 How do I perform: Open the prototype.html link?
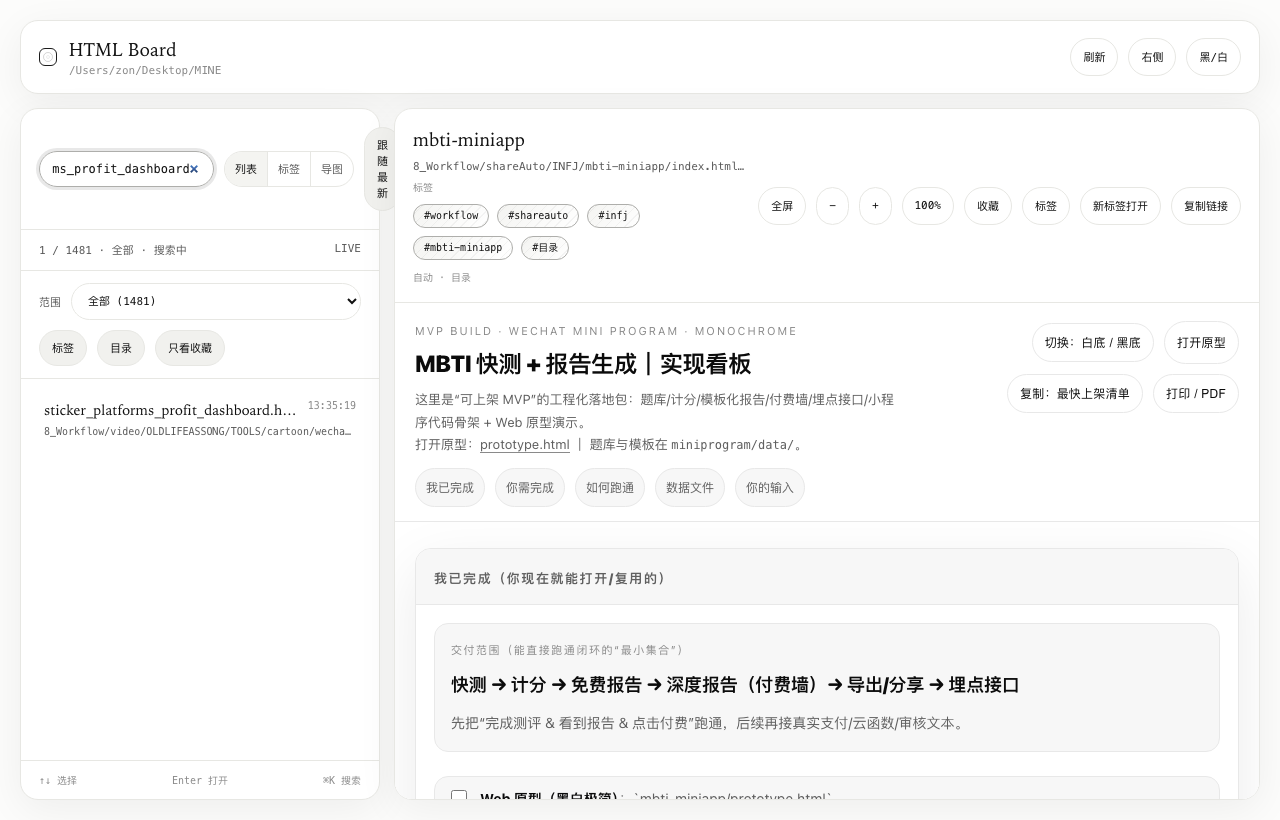pyautogui.click(x=524, y=445)
